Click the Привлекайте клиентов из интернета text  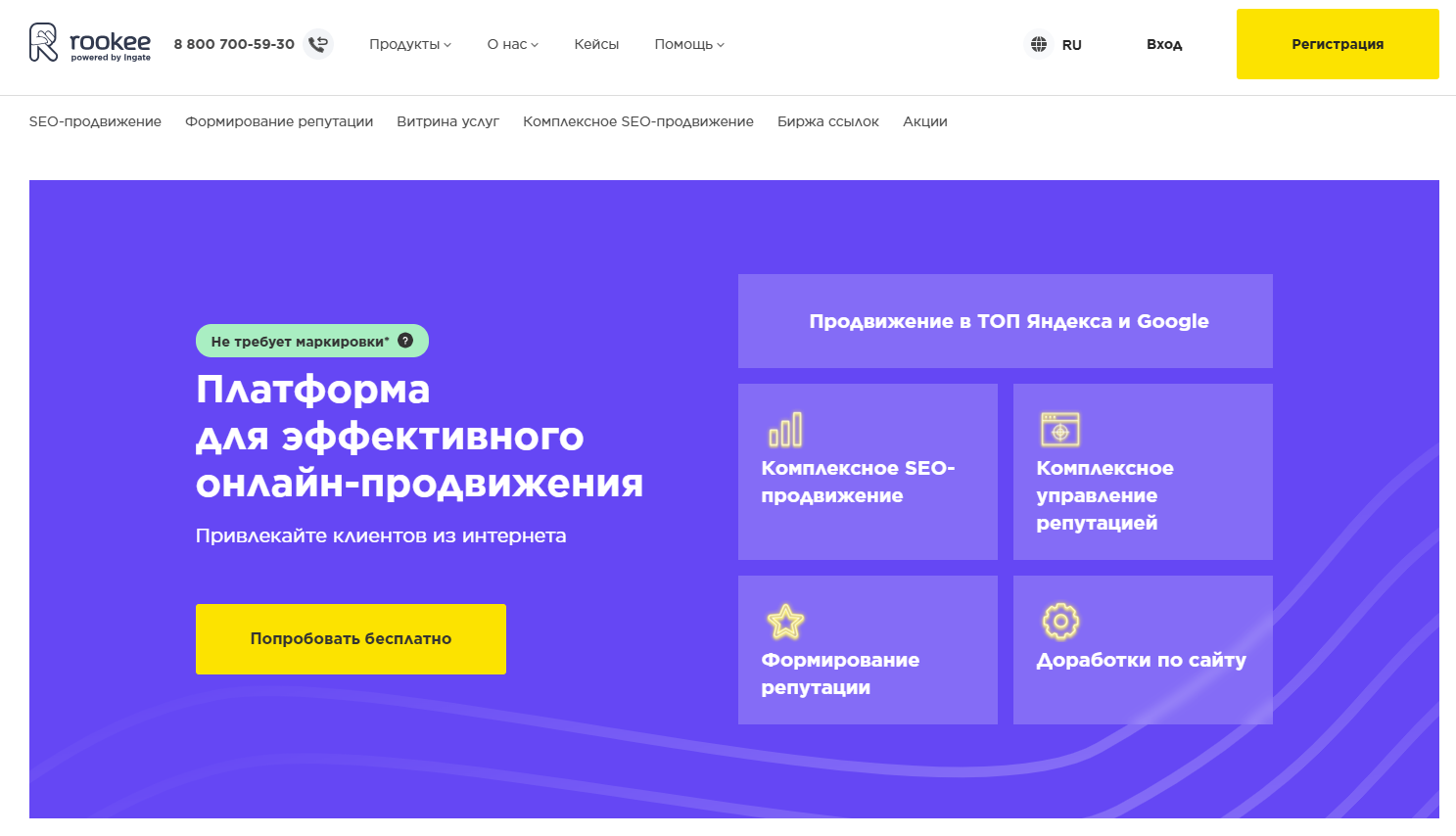pos(381,535)
